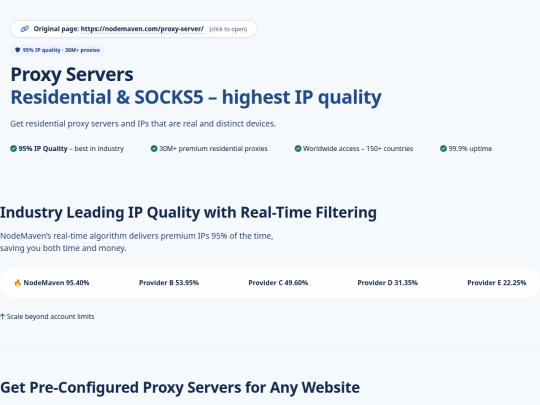The height and width of the screenshot is (405, 540).
Task: Click the "Proxy Servers" heading
Action: [72, 74]
